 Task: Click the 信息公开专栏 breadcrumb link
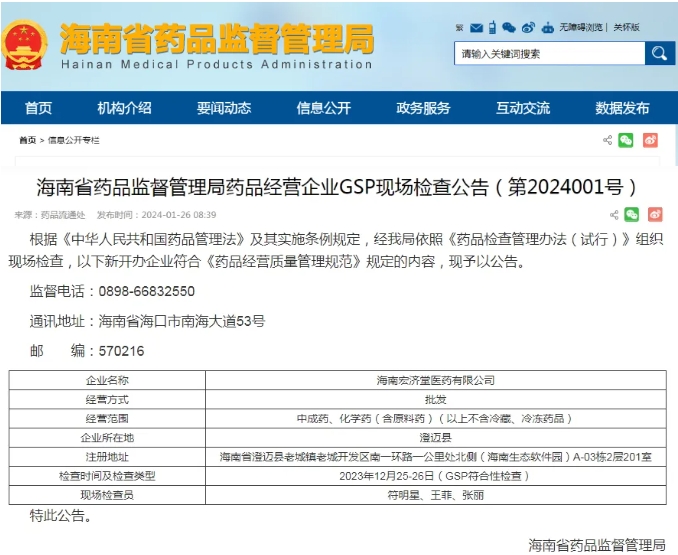(x=74, y=141)
